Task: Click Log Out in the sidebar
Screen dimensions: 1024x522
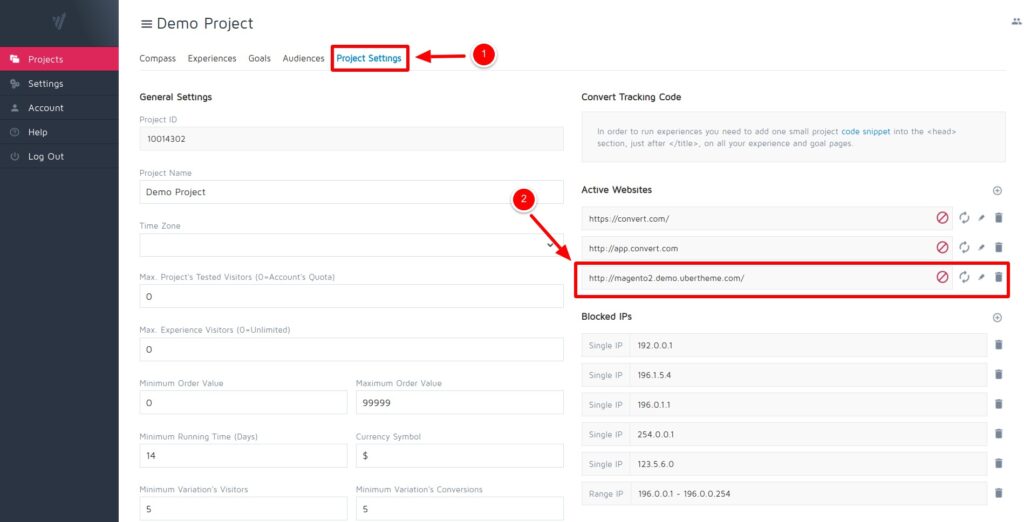Action: [x=59, y=157]
